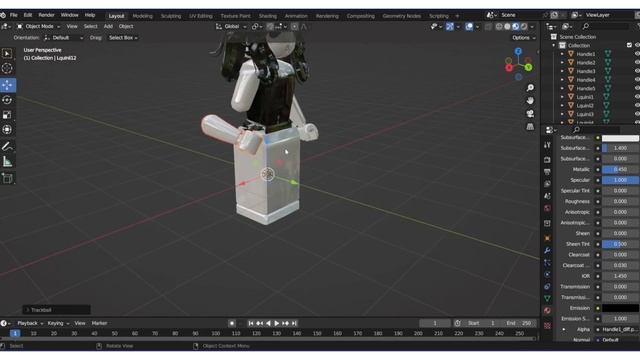Toggle the camera view icon

[530, 113]
